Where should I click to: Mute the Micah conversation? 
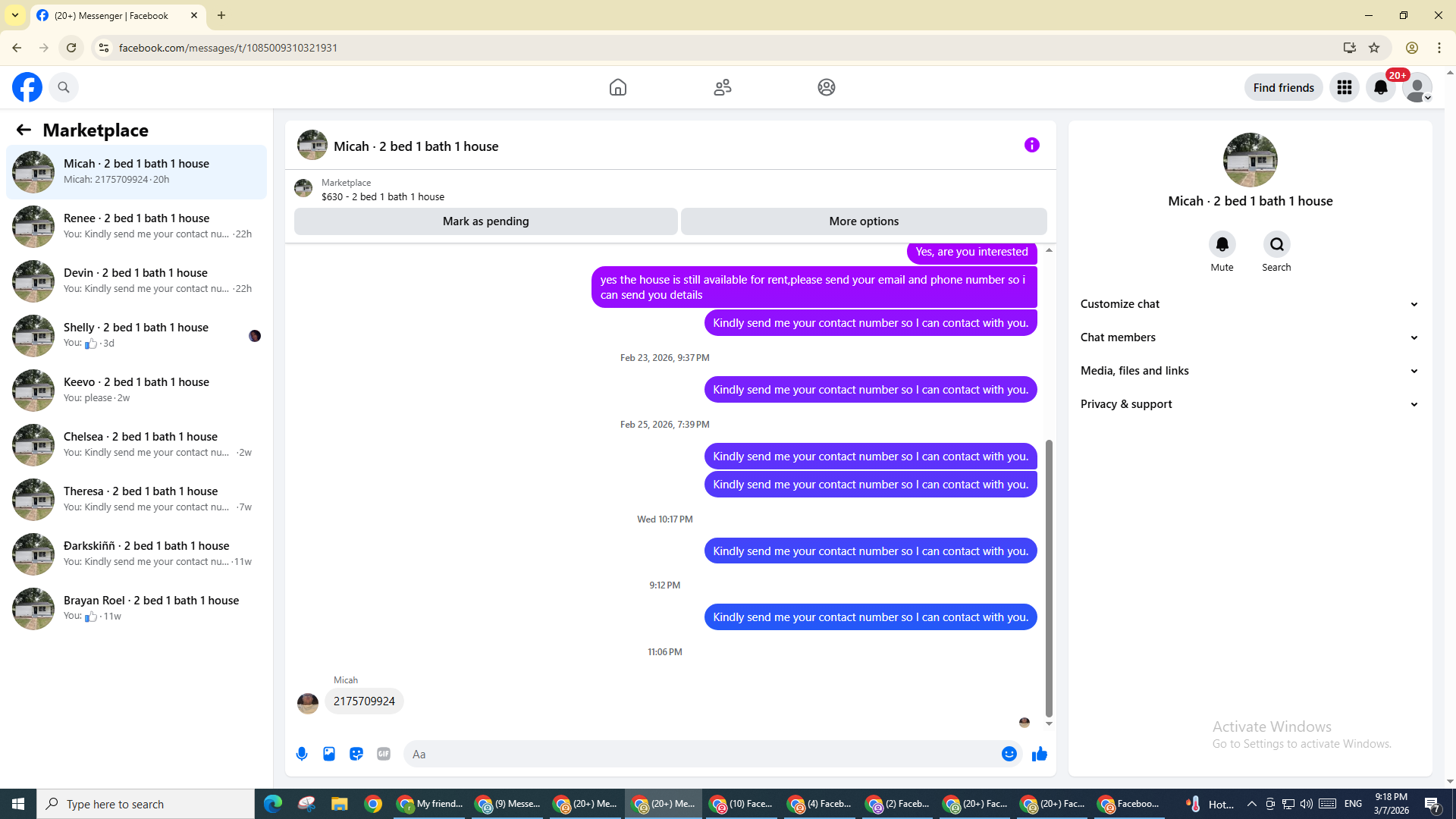point(1222,245)
